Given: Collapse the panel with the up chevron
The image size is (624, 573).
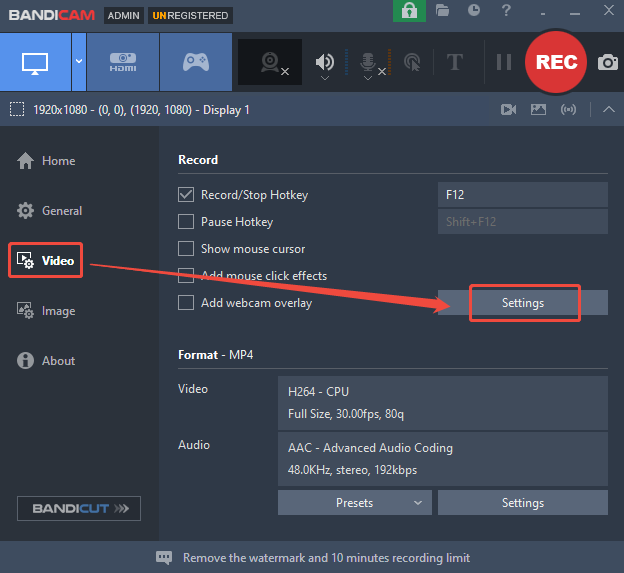Looking at the screenshot, I should (608, 109).
